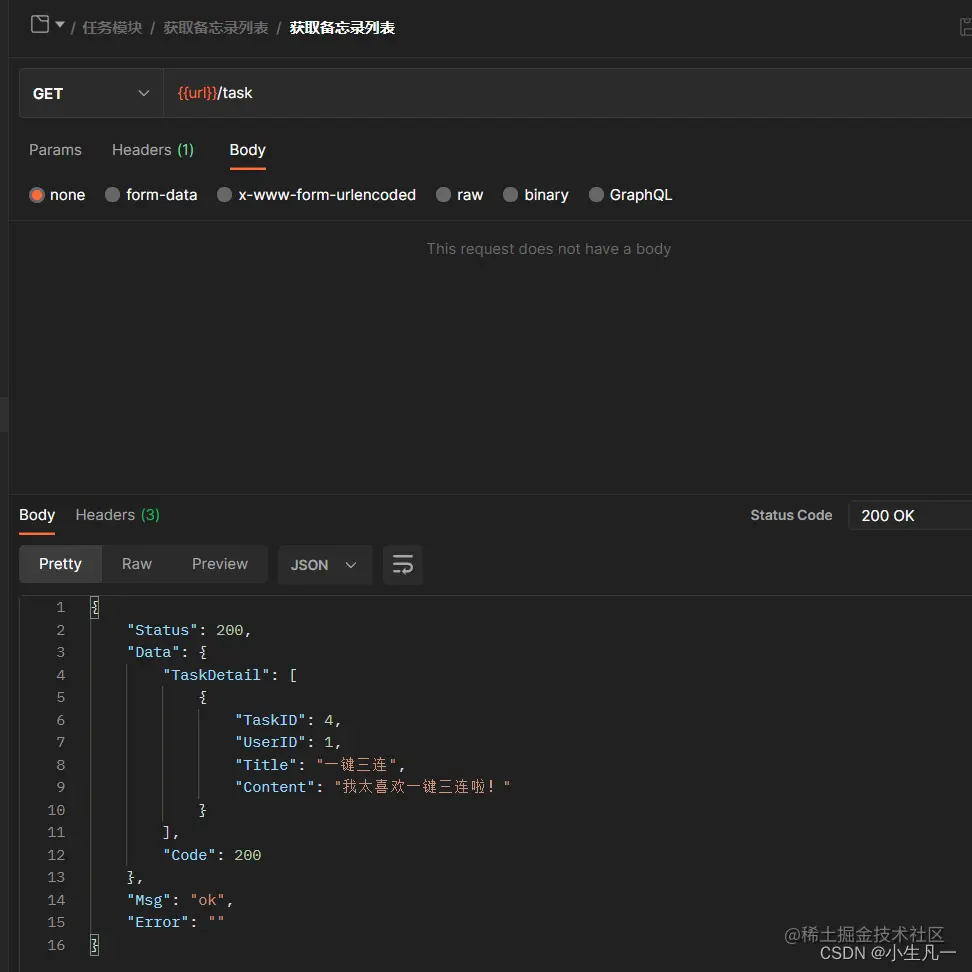Open the response Body tab
The height and width of the screenshot is (972, 972).
pyautogui.click(x=37, y=515)
